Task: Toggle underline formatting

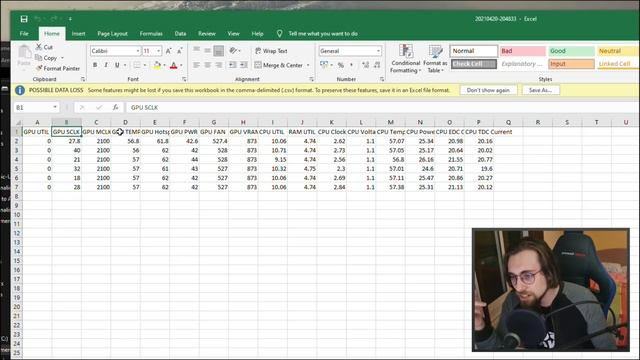Action: click(x=117, y=65)
